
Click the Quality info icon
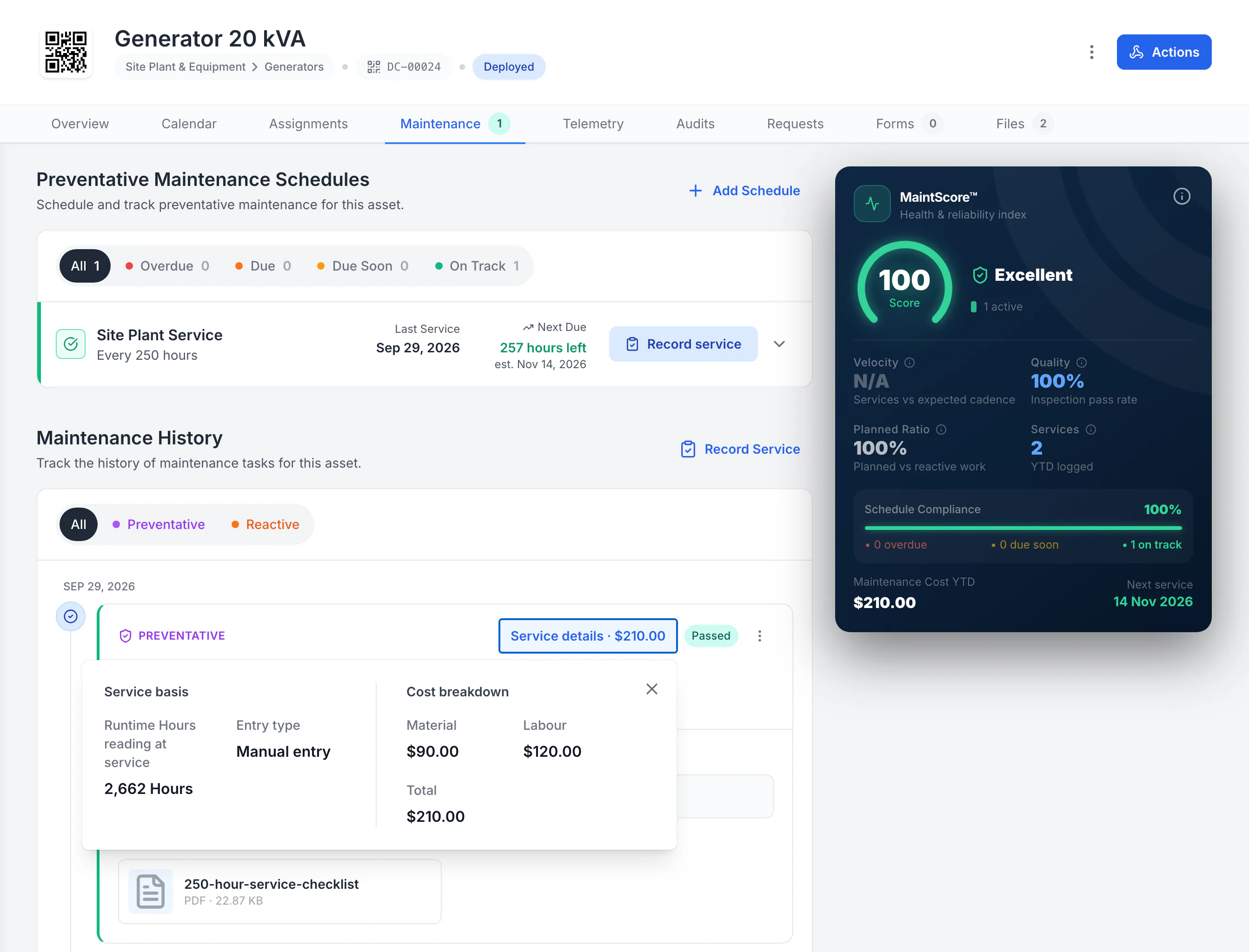tap(1081, 363)
